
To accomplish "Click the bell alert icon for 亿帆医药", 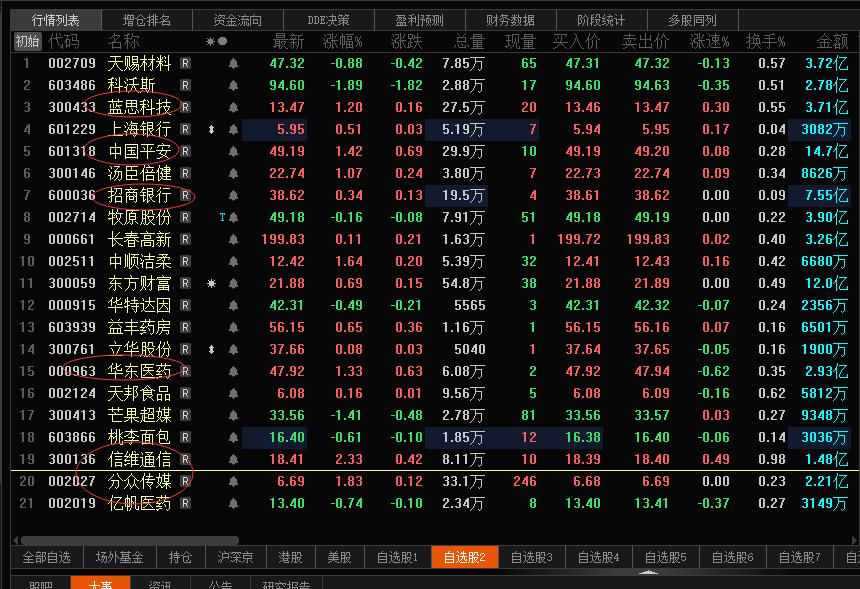I will pos(233,503).
